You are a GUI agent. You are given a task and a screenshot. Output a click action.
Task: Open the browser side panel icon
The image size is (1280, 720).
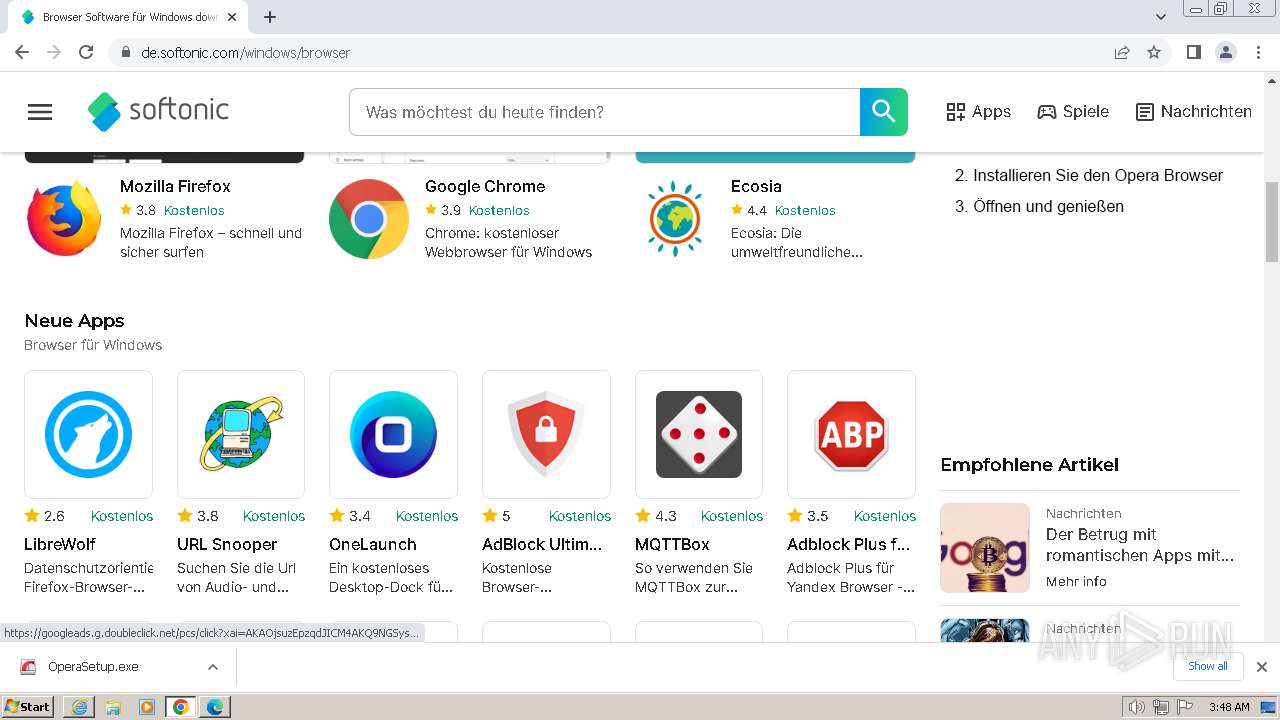pos(1193,52)
